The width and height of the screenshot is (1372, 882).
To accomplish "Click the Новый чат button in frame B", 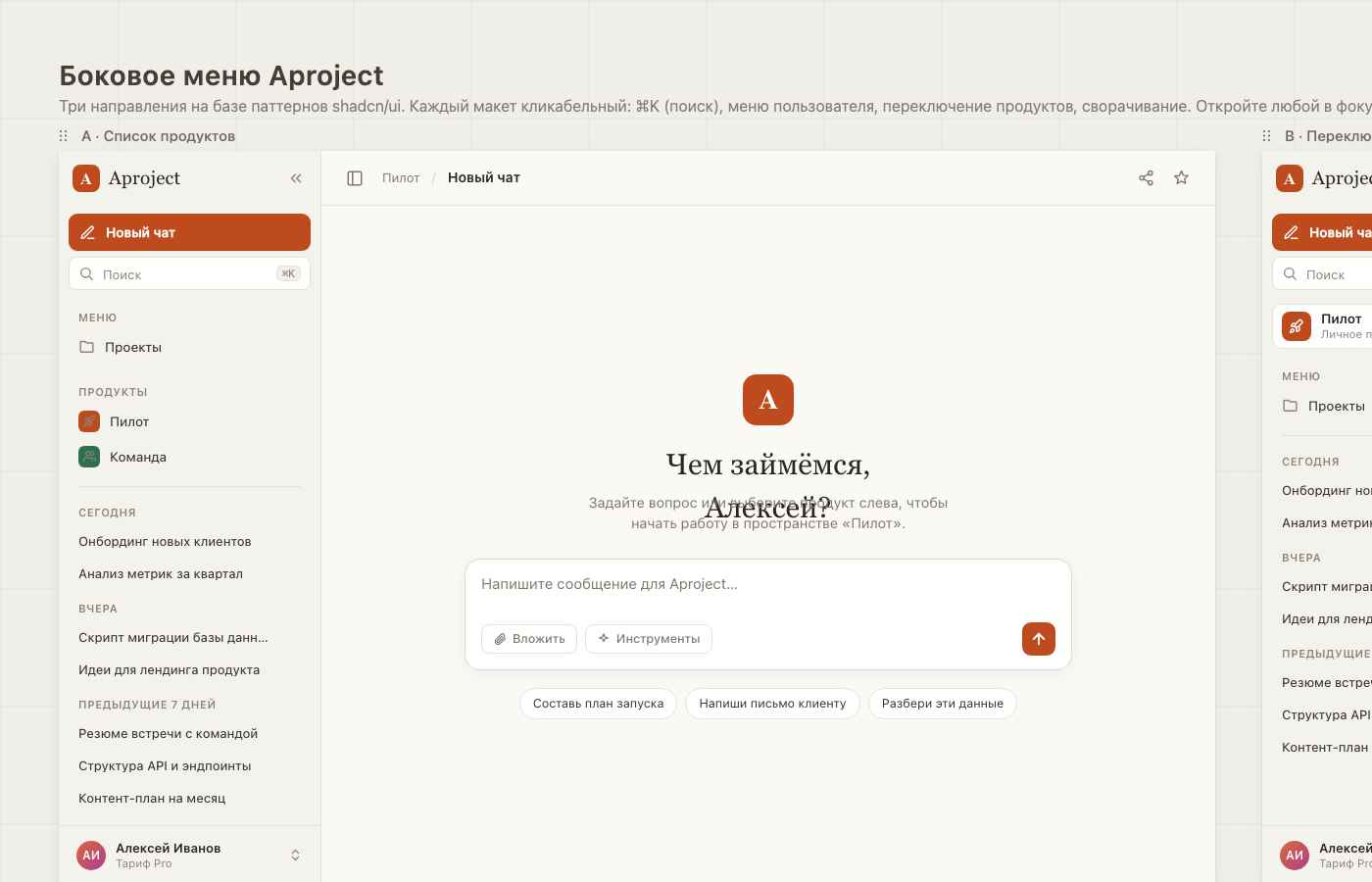I will (x=1322, y=232).
